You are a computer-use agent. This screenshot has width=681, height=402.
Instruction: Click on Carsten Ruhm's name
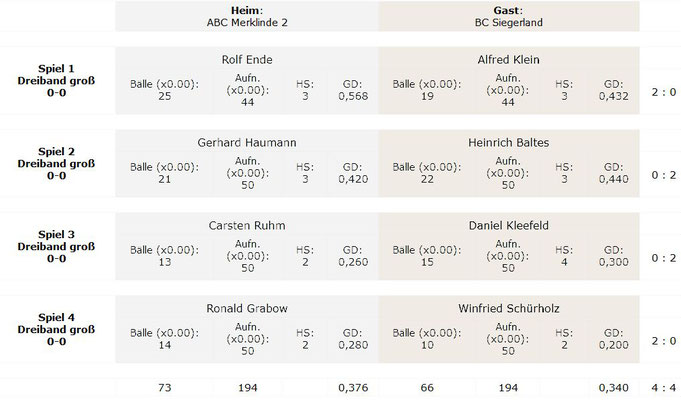point(247,225)
